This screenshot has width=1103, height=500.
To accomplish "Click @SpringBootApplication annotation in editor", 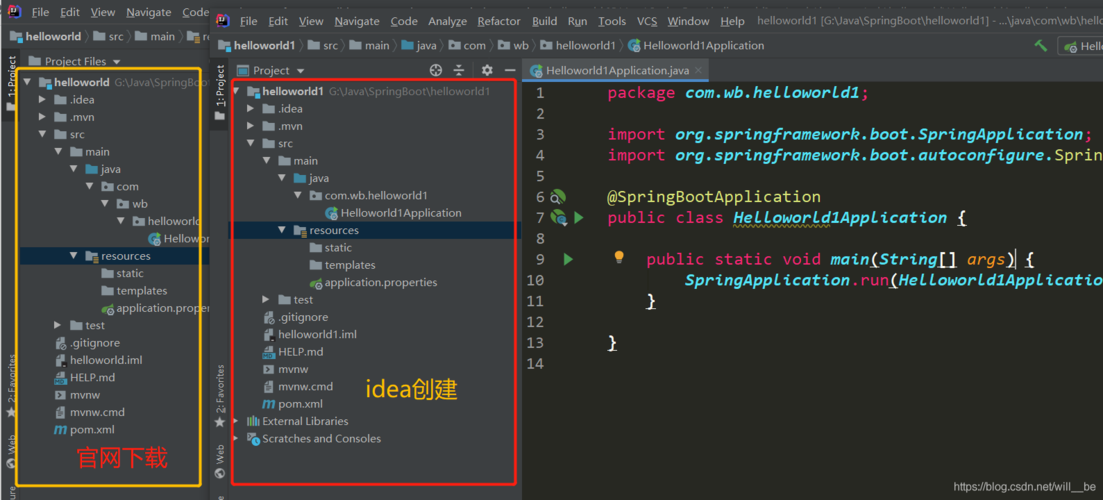I will pos(714,196).
